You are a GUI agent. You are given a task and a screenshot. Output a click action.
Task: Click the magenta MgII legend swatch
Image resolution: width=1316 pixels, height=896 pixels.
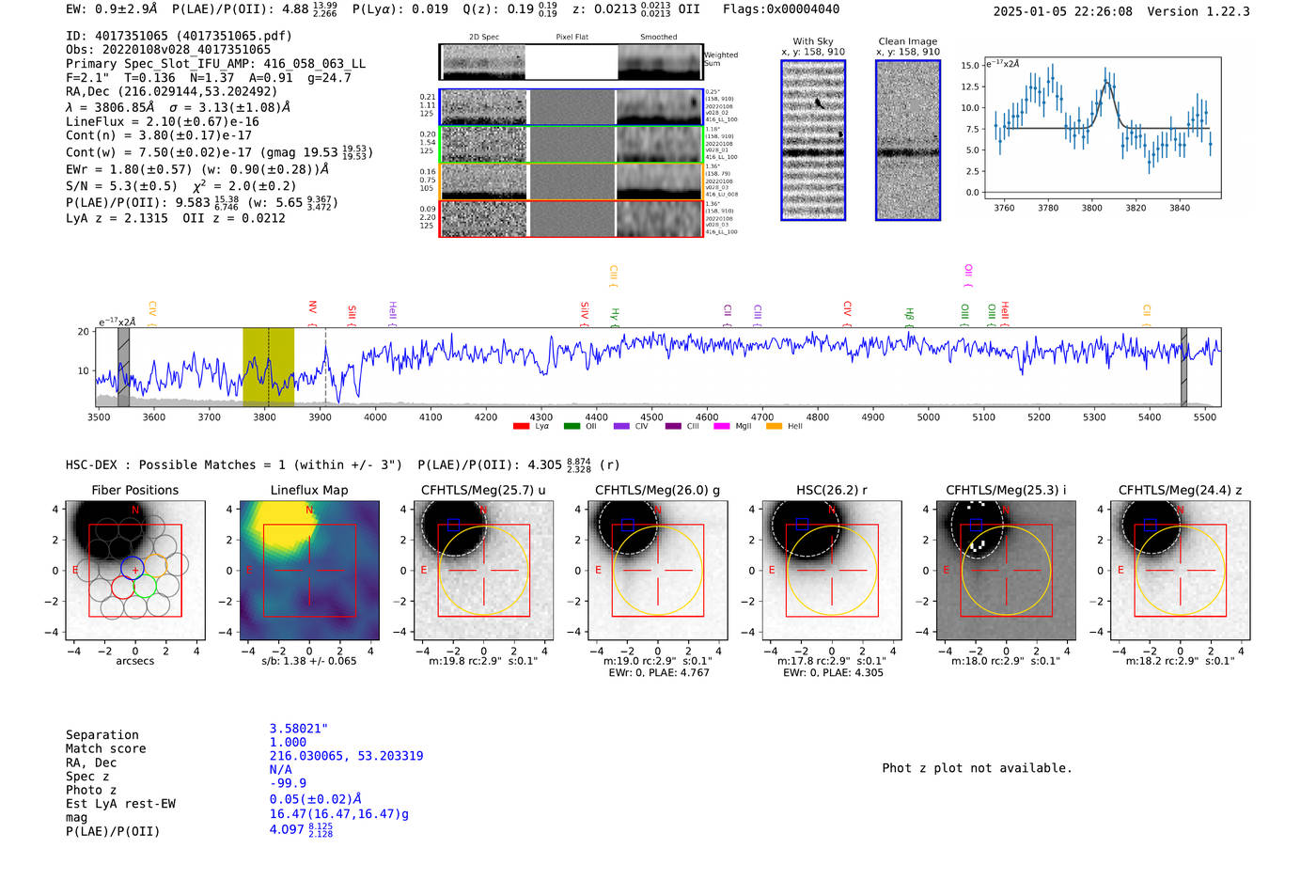tap(722, 427)
